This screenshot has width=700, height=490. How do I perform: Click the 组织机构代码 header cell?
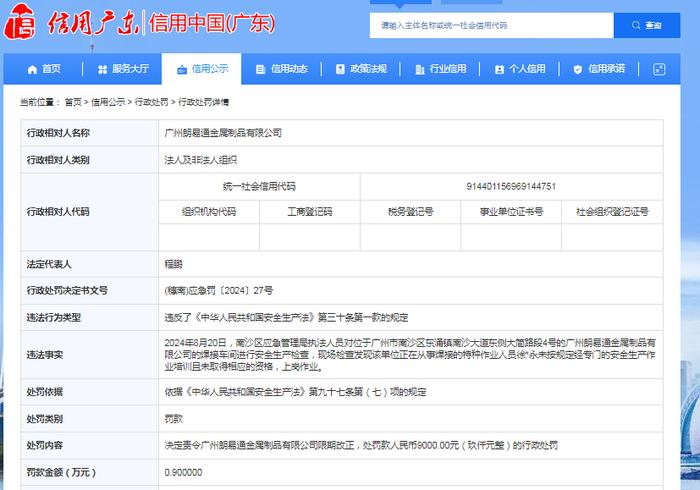coord(209,212)
